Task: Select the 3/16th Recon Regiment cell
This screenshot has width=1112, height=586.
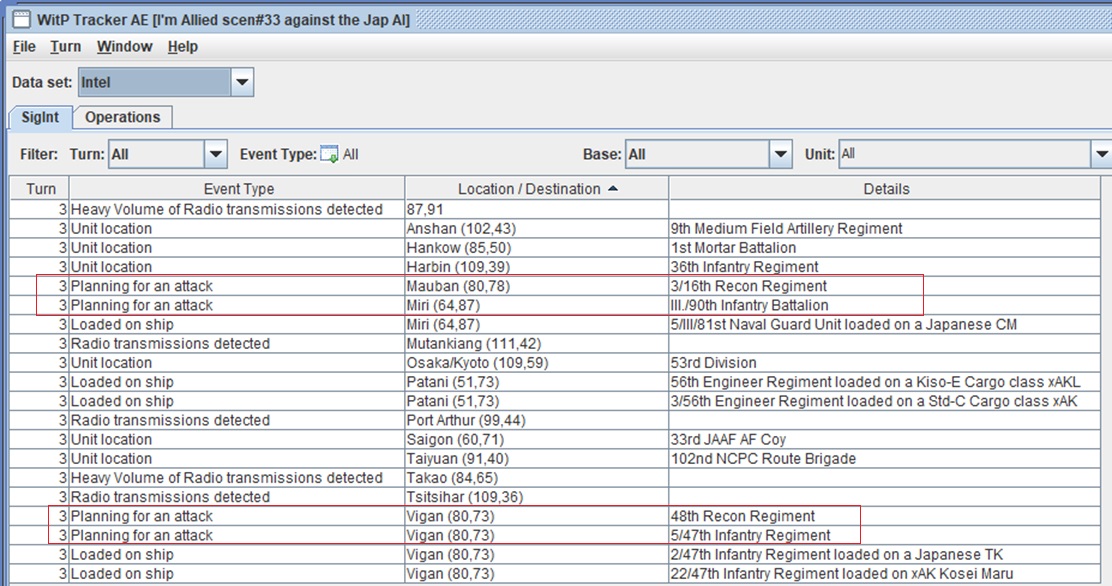Action: (x=885, y=286)
